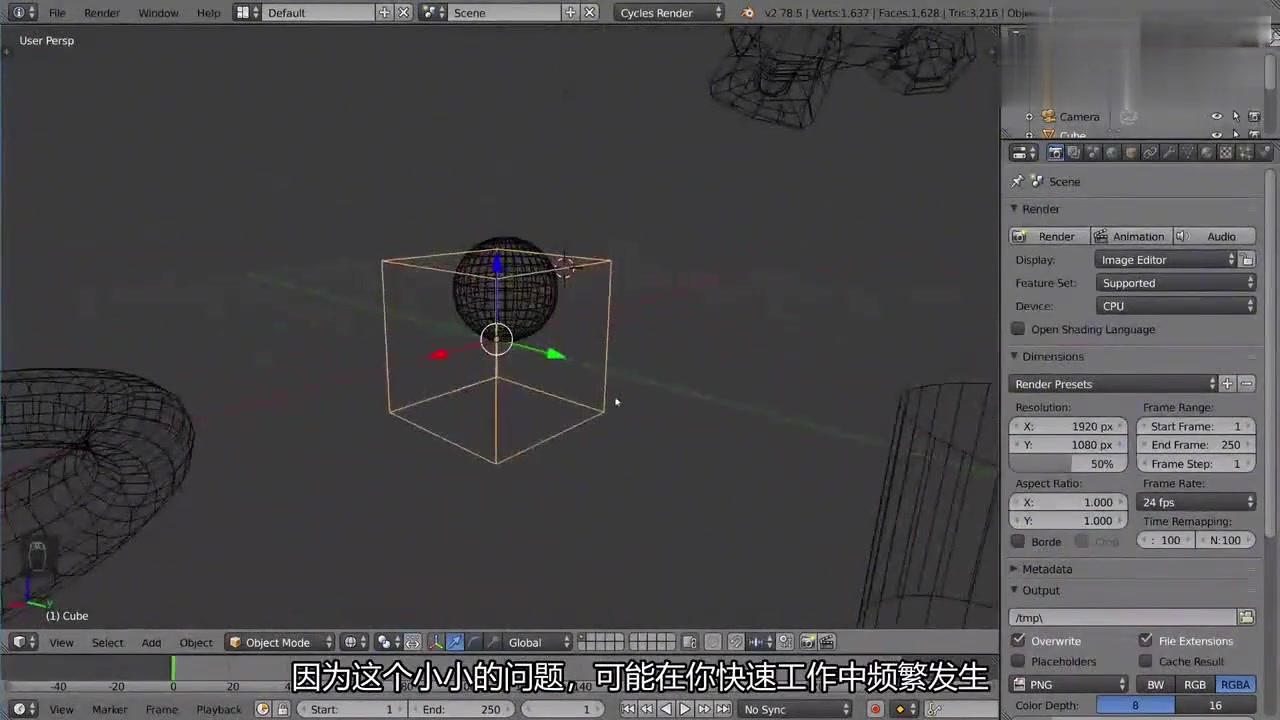Open the File menu
Screen dimensions: 1280x720
click(57, 13)
